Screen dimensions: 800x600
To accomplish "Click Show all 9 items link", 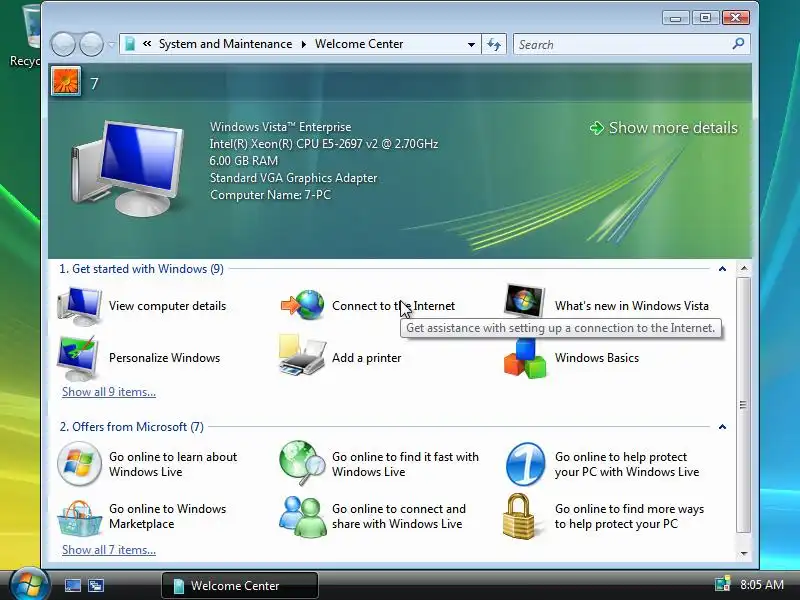I will [109, 392].
